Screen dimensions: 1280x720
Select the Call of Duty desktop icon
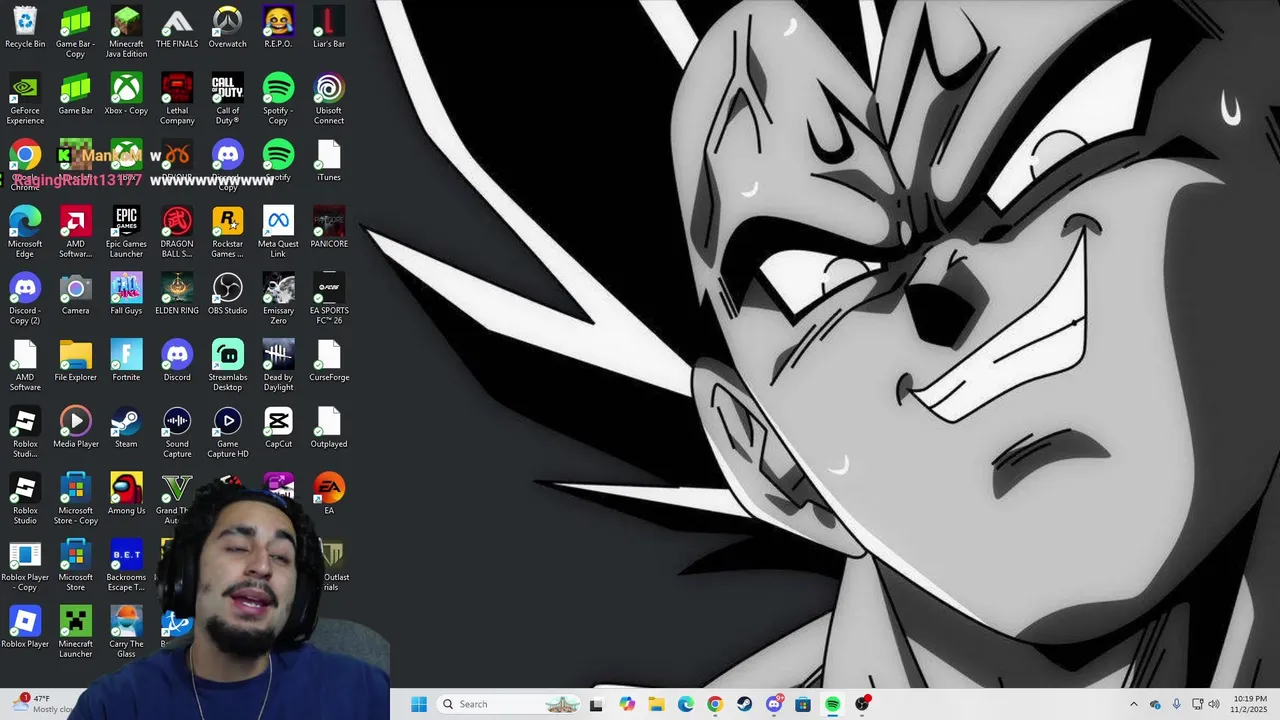coord(227,99)
